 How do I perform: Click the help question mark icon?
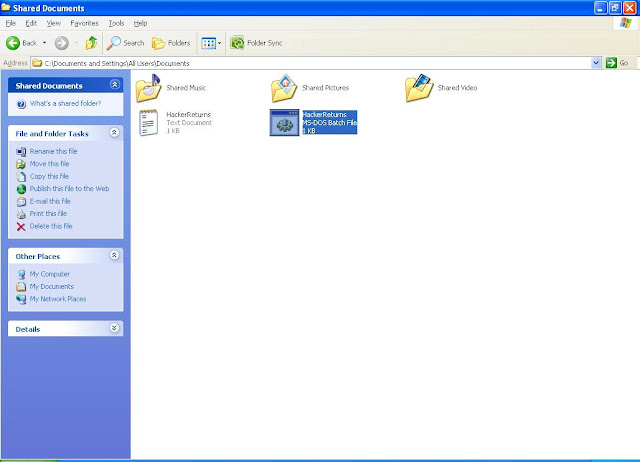(21, 104)
